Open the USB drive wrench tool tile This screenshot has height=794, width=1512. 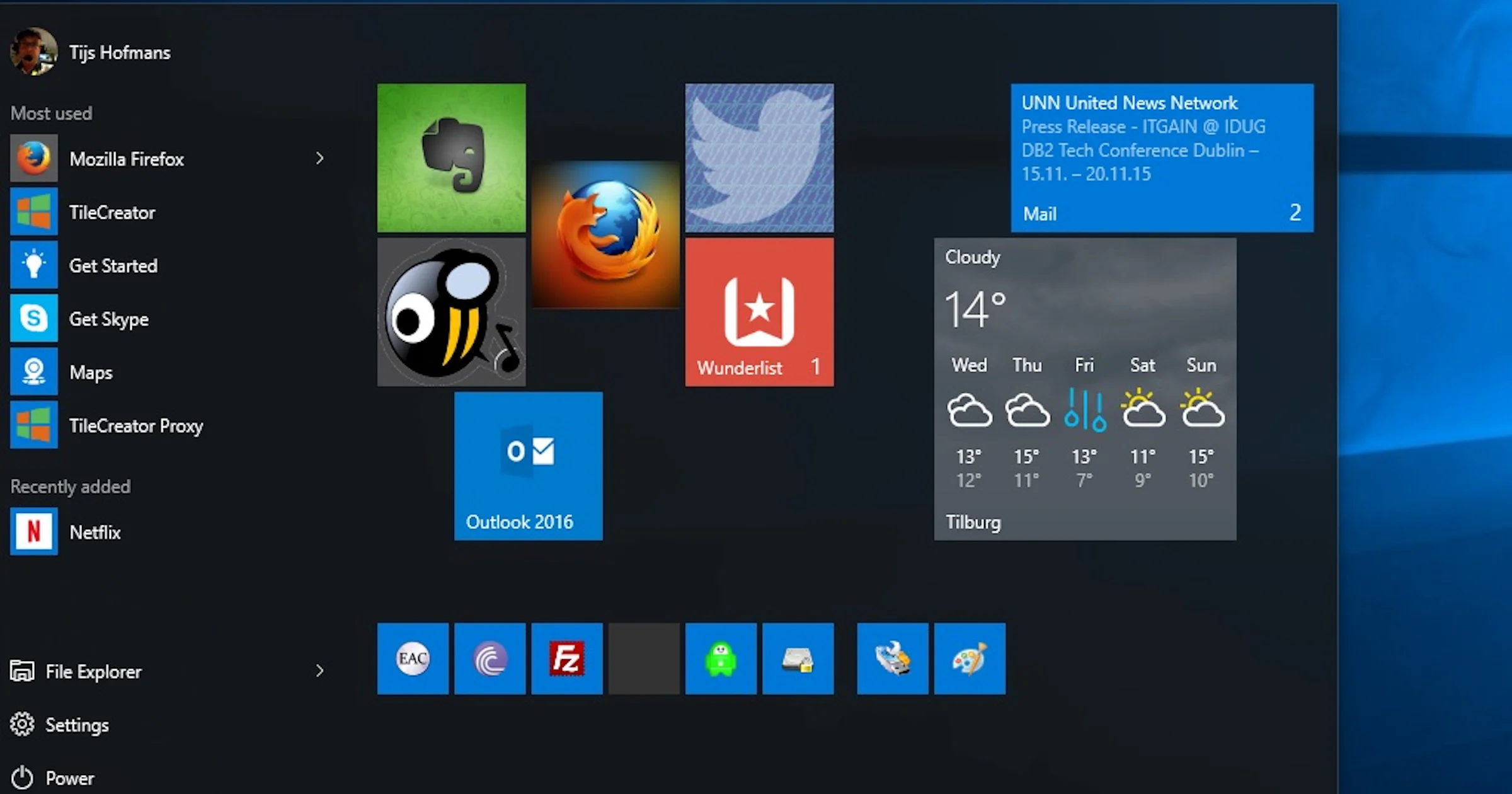[x=892, y=659]
